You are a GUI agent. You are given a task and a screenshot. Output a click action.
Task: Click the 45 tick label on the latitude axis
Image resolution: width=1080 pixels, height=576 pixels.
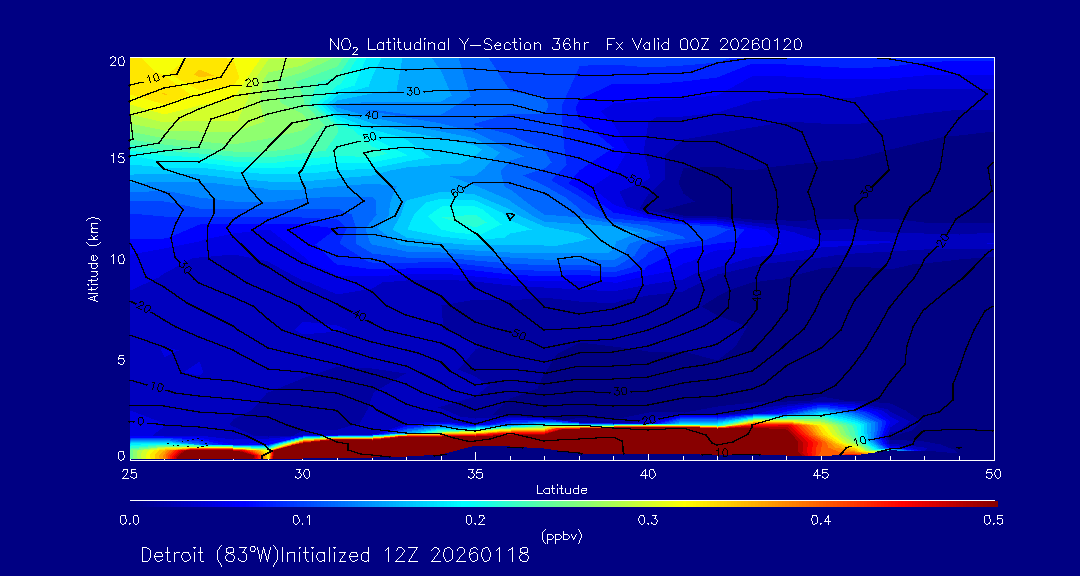tap(821, 472)
